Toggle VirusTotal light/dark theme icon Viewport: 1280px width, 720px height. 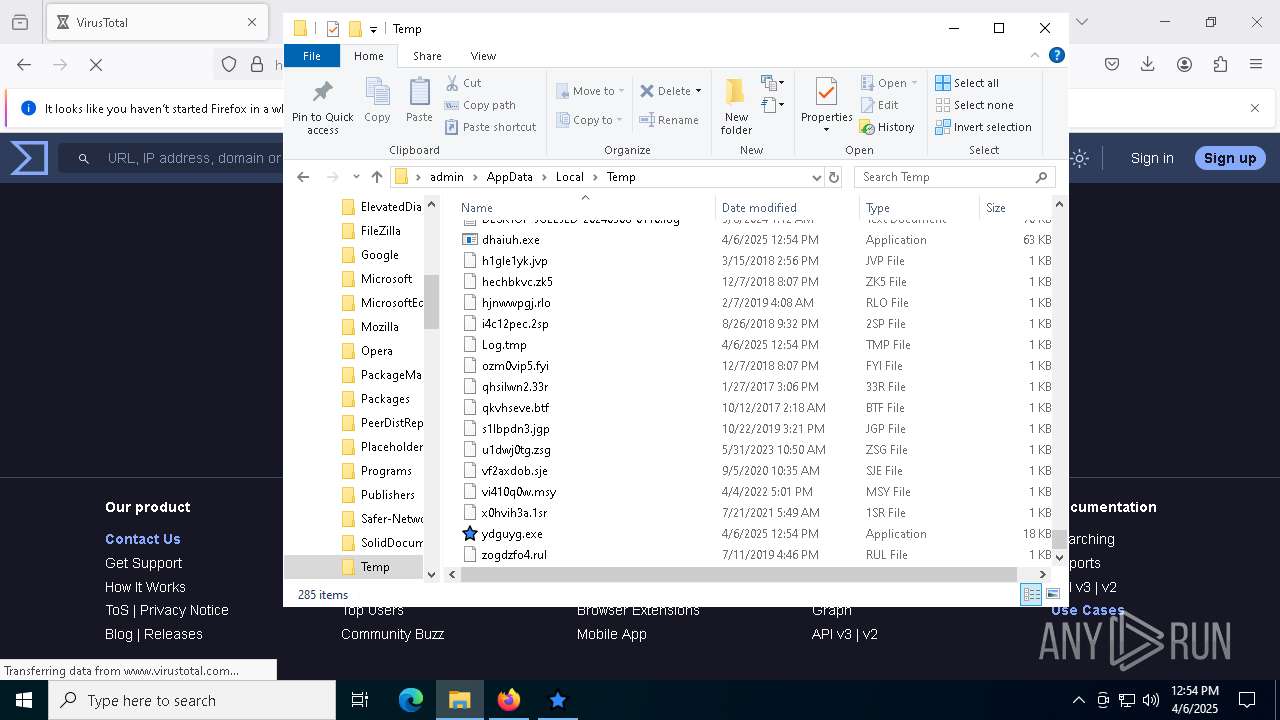[x=1080, y=158]
